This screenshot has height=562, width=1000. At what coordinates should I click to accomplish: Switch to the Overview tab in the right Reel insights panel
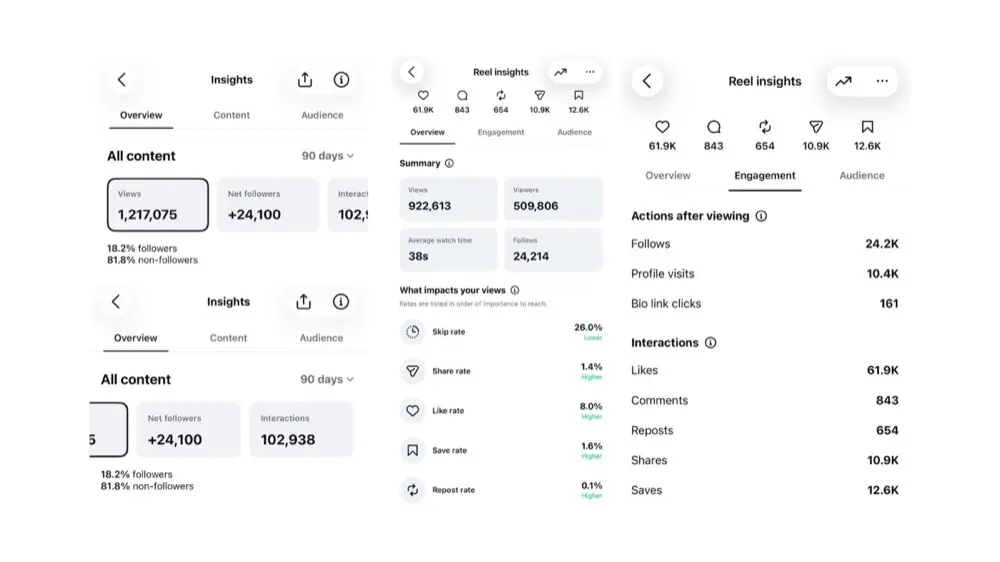tap(668, 175)
